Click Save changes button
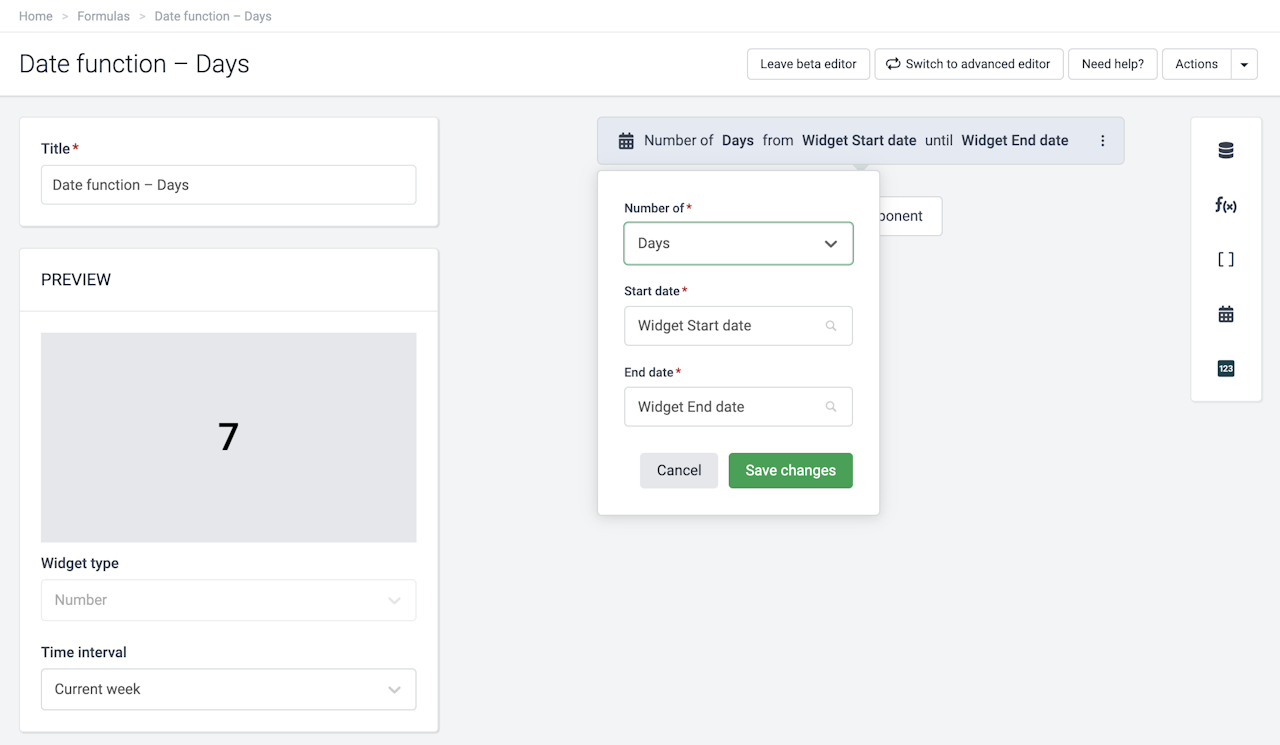 pos(790,470)
